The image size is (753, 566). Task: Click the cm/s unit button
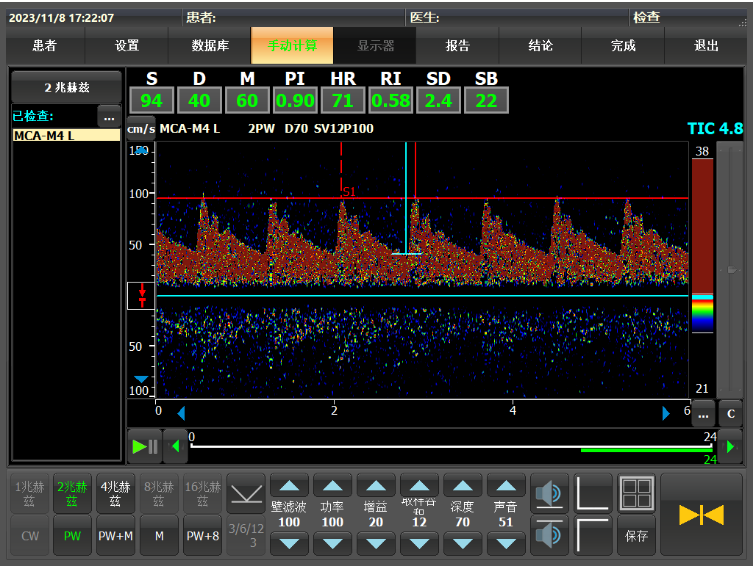[141, 128]
